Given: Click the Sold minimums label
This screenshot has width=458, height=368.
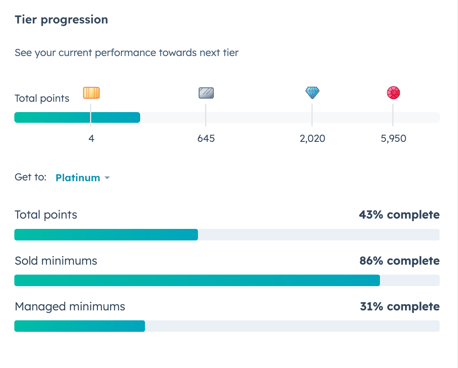Looking at the screenshot, I should point(56,261).
